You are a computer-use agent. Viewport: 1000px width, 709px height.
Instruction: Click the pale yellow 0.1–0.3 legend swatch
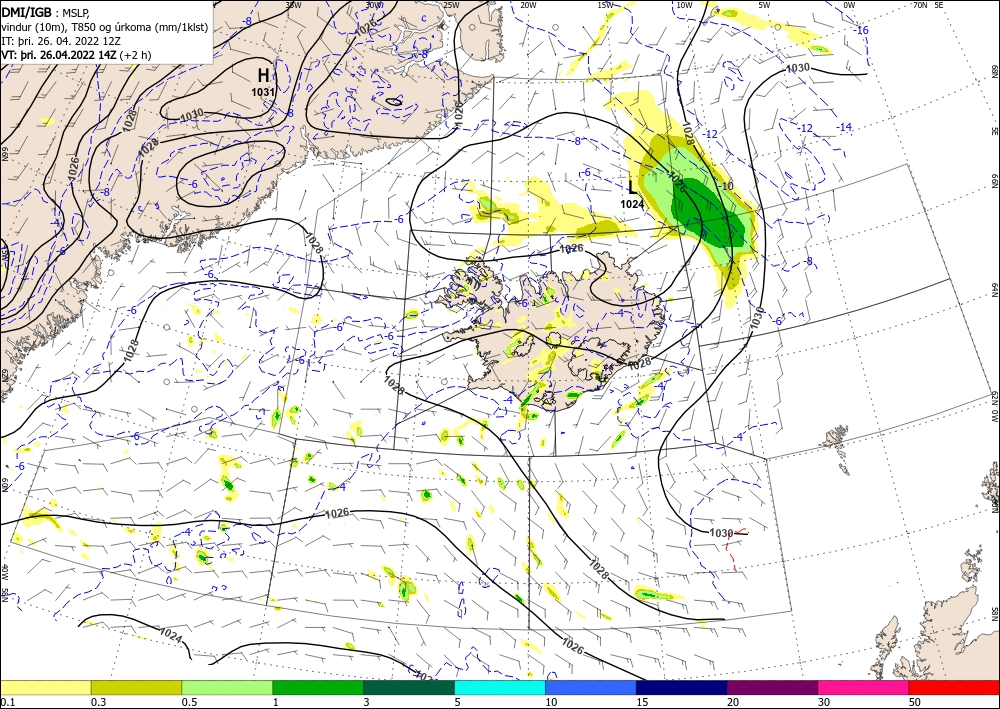coord(45,687)
